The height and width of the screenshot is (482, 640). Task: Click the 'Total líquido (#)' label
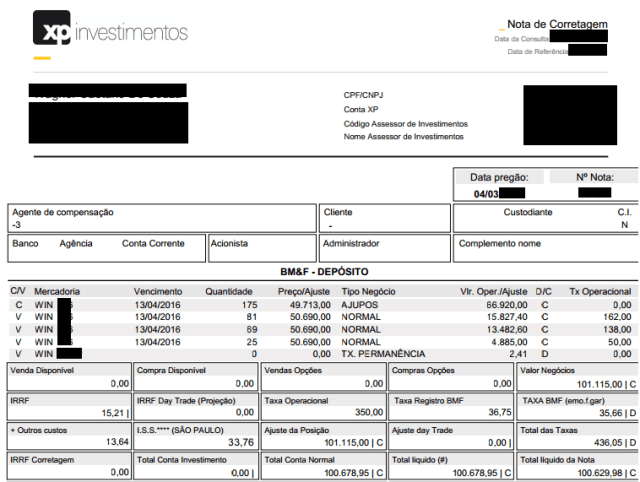(x=420, y=460)
